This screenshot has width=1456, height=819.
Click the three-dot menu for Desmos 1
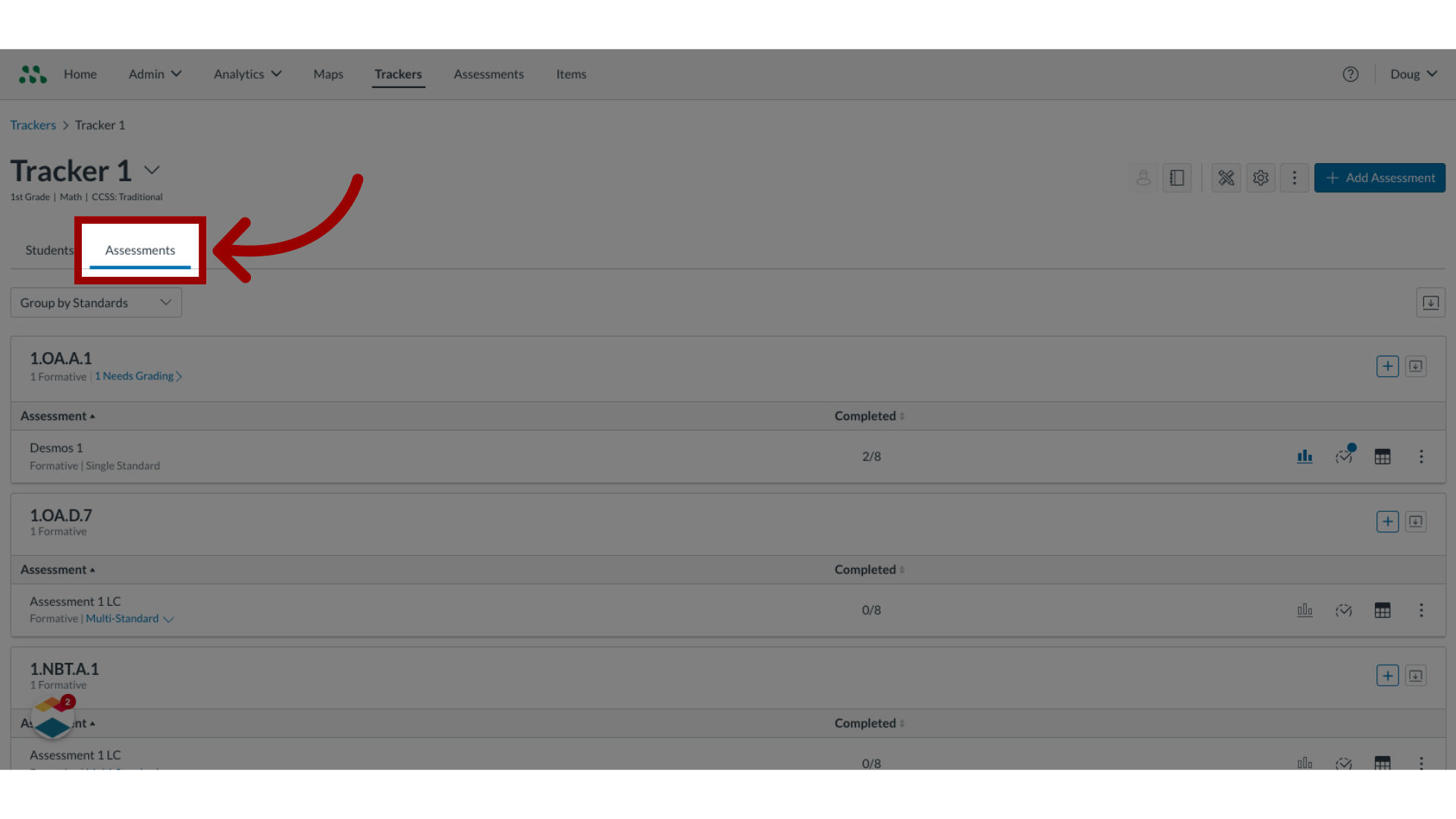(x=1421, y=456)
